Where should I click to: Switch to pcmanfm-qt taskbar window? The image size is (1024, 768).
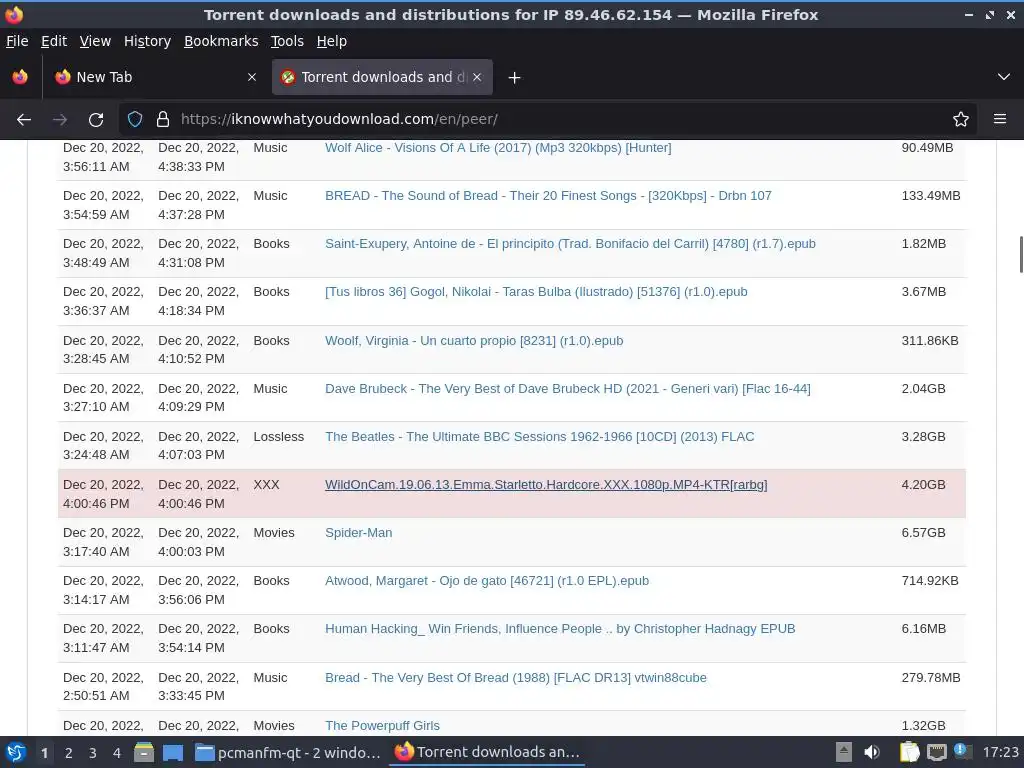tap(288, 752)
